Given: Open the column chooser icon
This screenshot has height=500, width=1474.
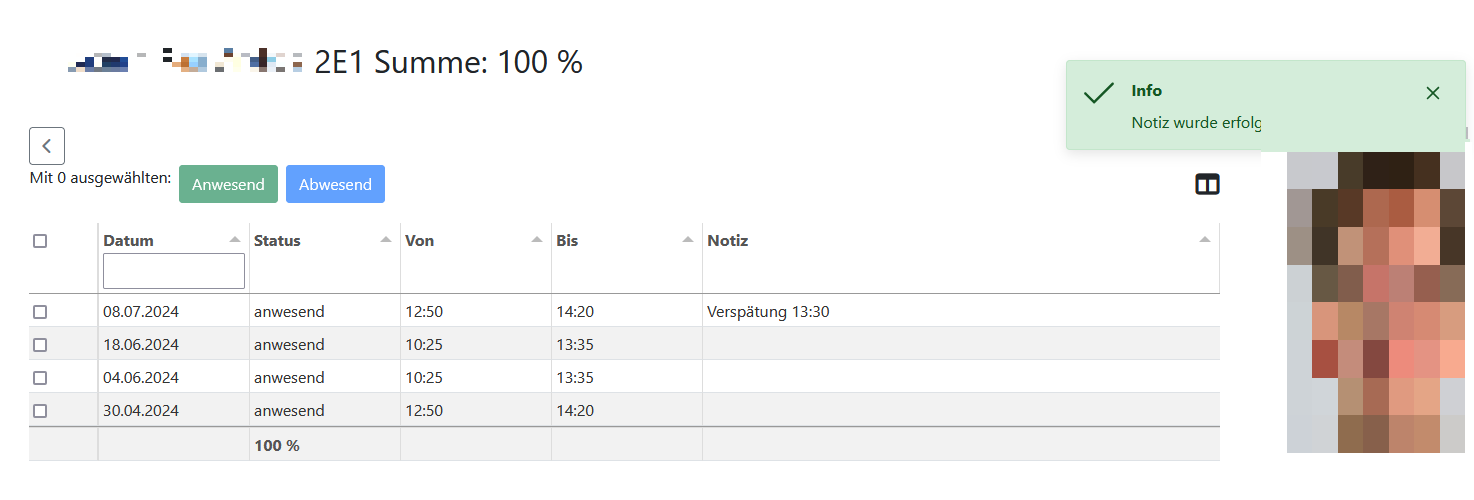Looking at the screenshot, I should pos(1207,184).
